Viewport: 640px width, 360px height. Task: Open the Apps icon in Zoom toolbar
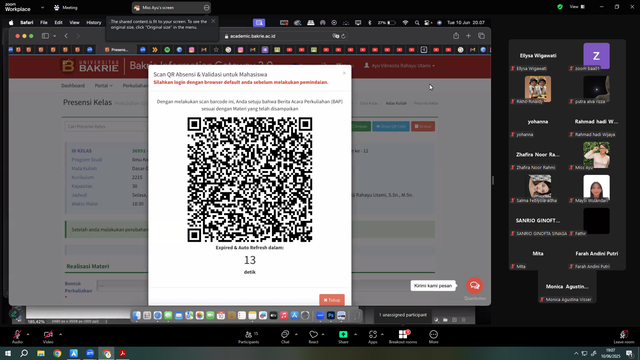(373, 336)
